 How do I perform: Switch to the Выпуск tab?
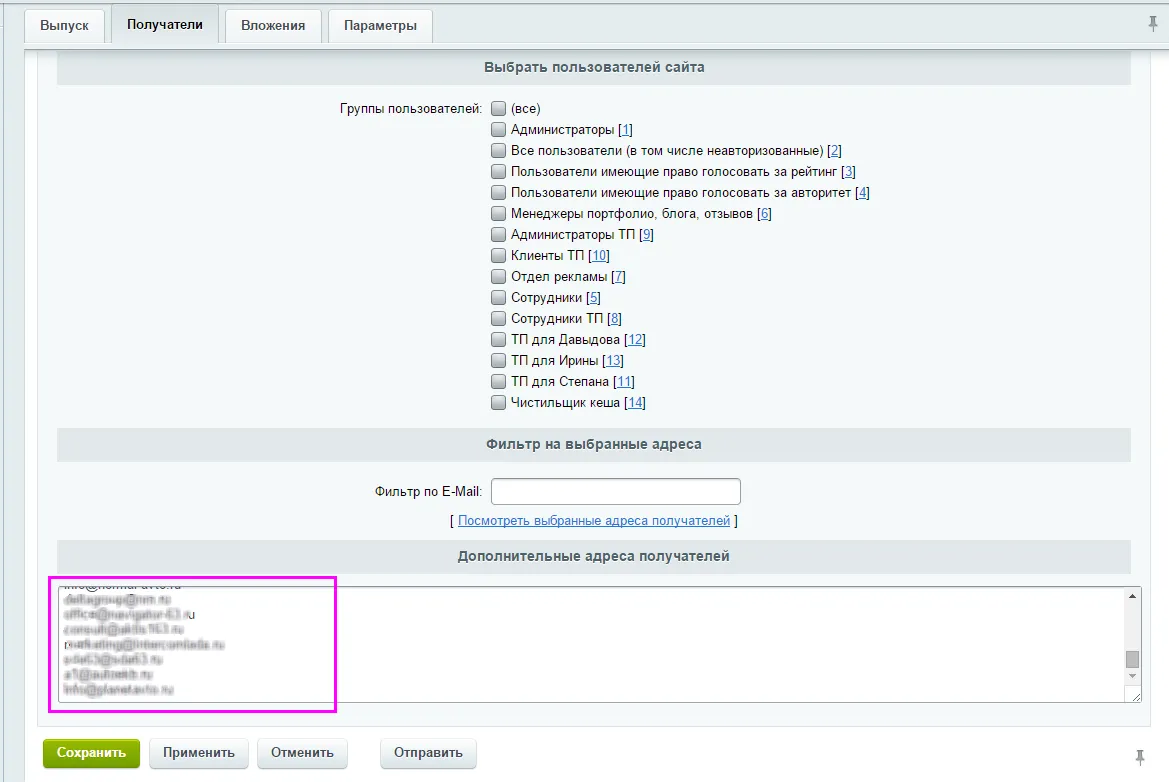click(64, 26)
